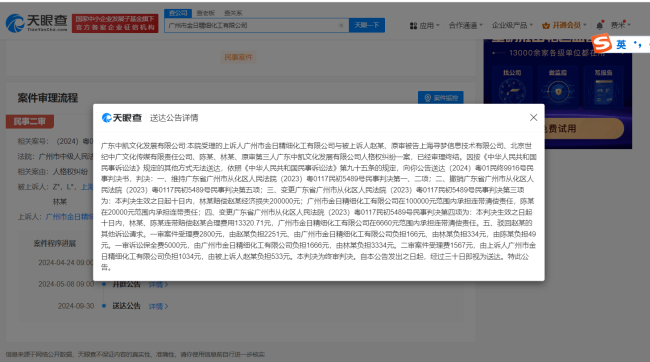
Task: Click the 上海 defendant link
Action: click(x=87, y=187)
